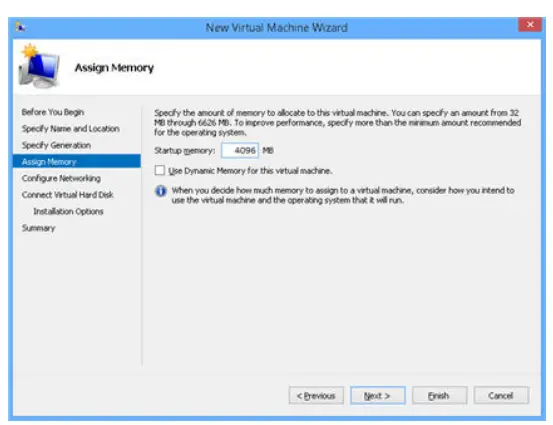553x425 pixels.
Task: Open Installation Options sub-step
Action: [68, 211]
